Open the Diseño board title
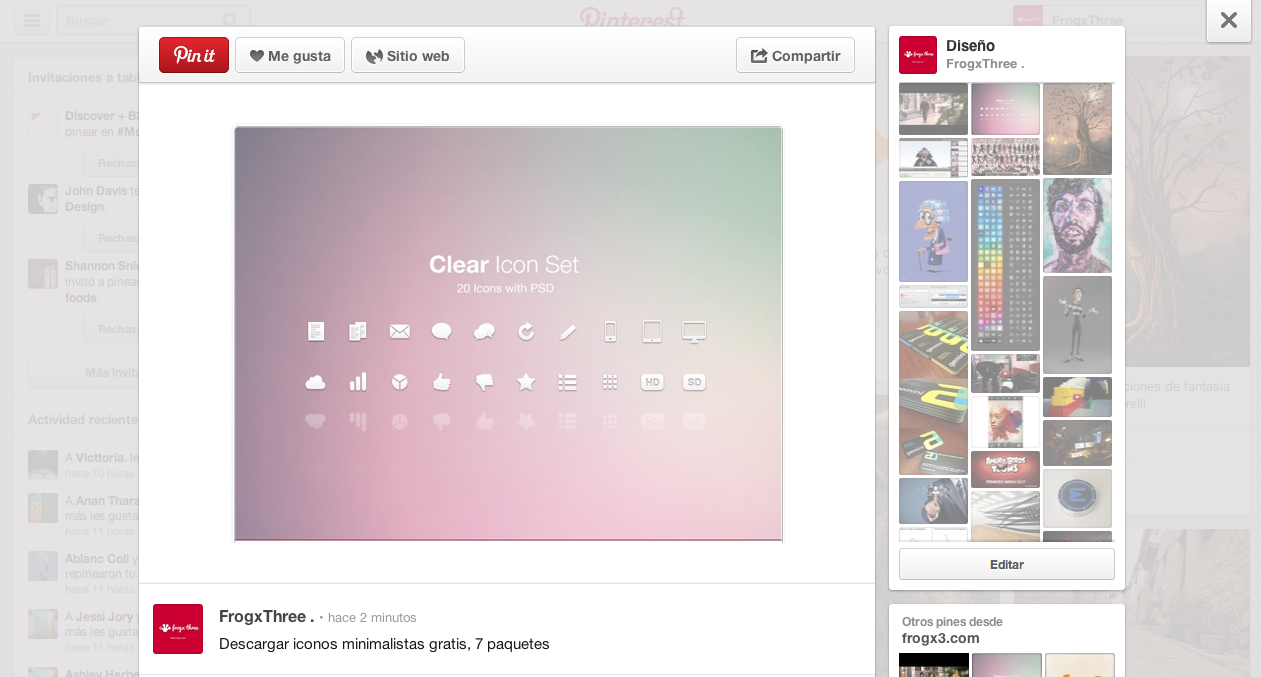The width and height of the screenshot is (1261, 677). coord(970,45)
